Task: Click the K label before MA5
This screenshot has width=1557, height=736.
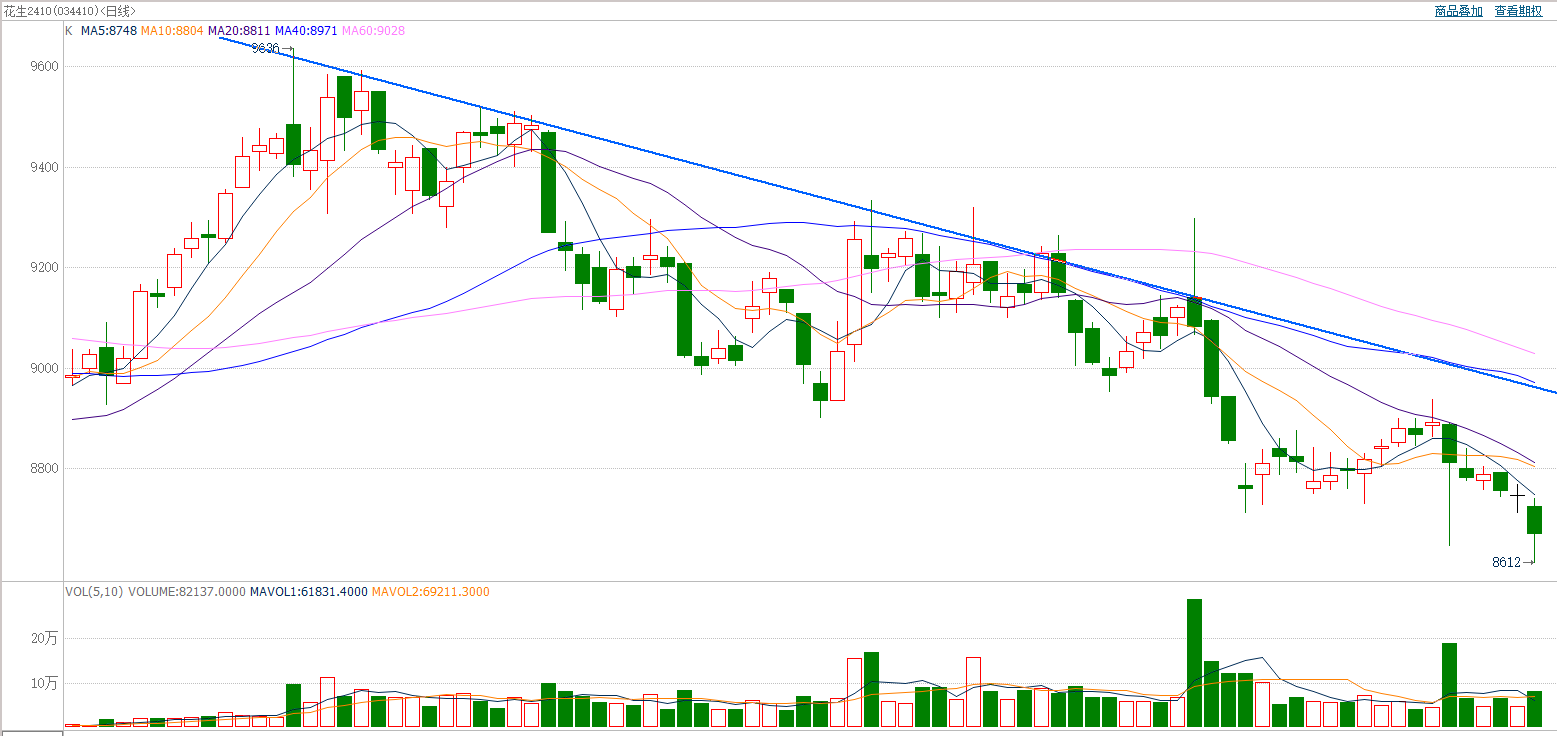Action: tap(68, 31)
